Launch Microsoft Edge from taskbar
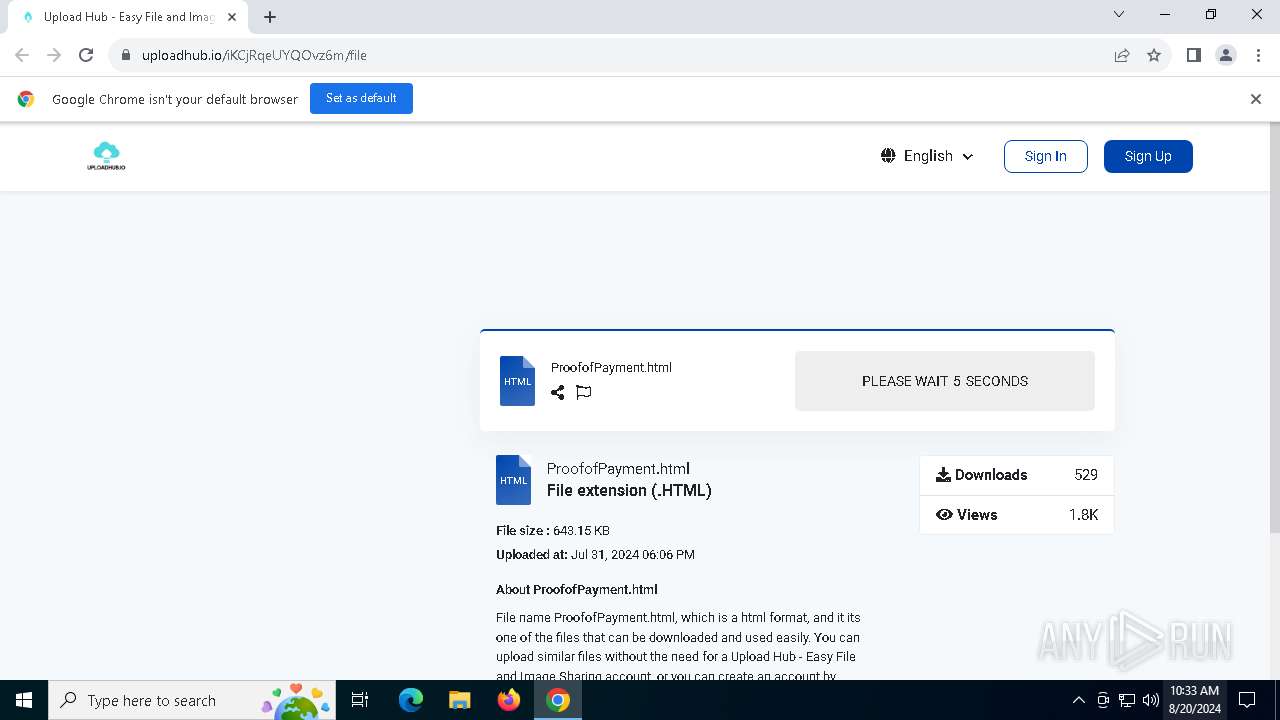 coord(410,700)
